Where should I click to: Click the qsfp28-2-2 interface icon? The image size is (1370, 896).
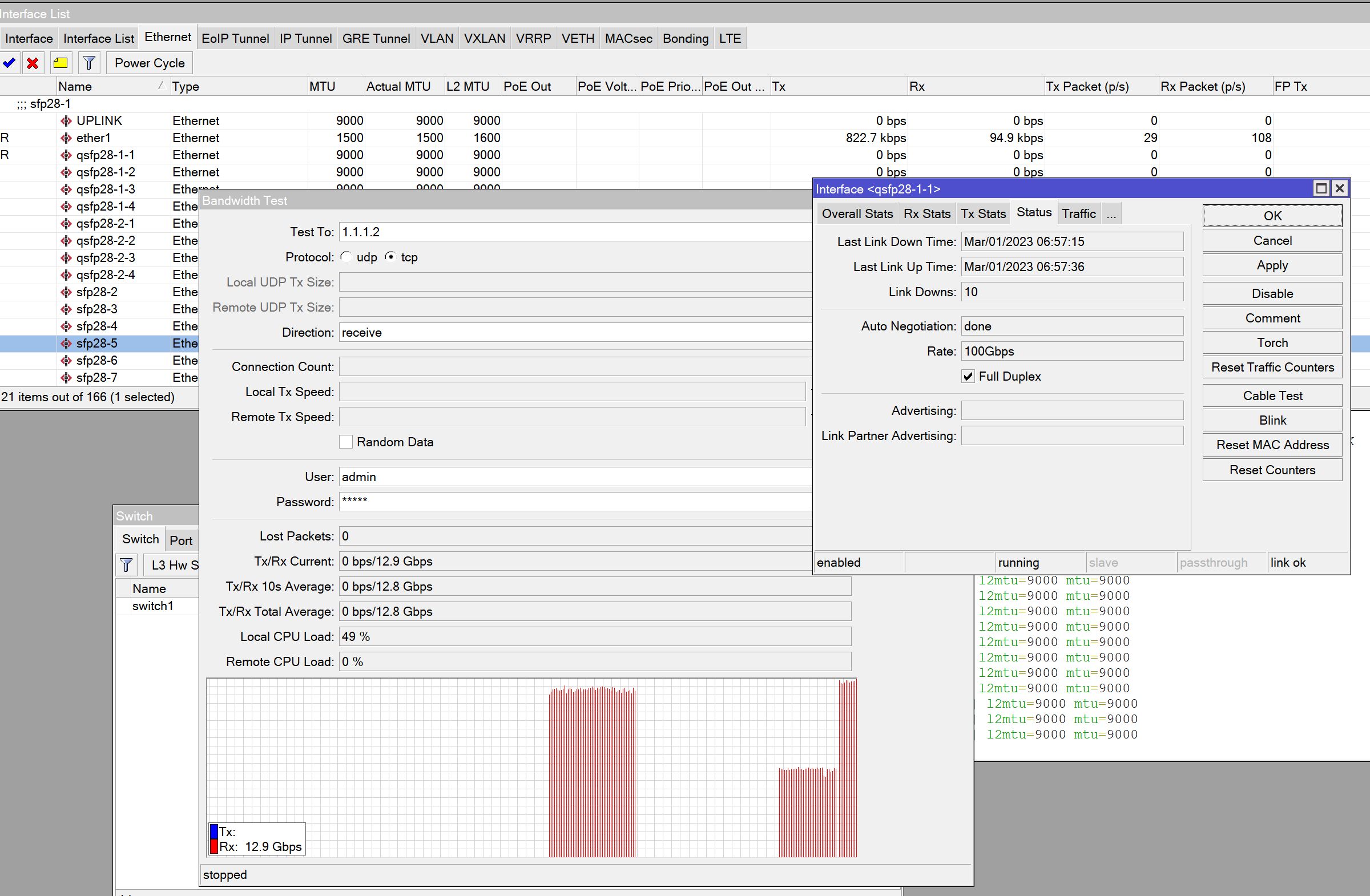(x=66, y=240)
